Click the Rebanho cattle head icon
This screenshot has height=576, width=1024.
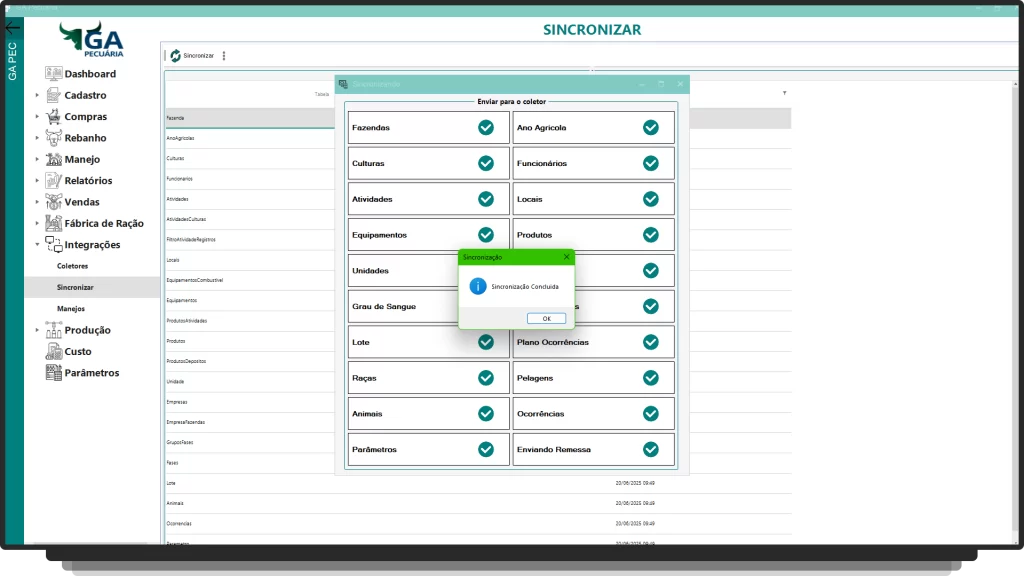point(54,138)
